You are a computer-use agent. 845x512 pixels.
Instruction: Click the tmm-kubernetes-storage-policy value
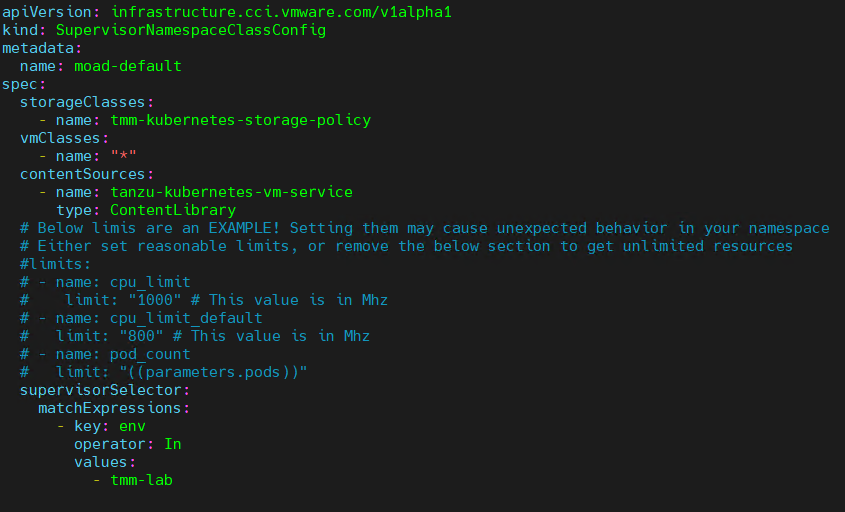click(240, 120)
